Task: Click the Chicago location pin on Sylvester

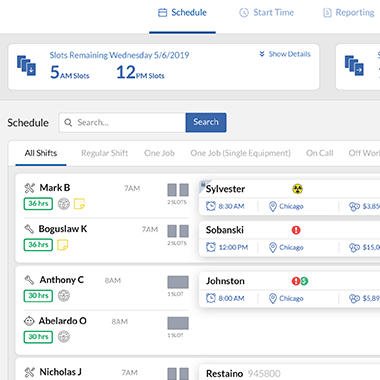Action: pos(273,206)
